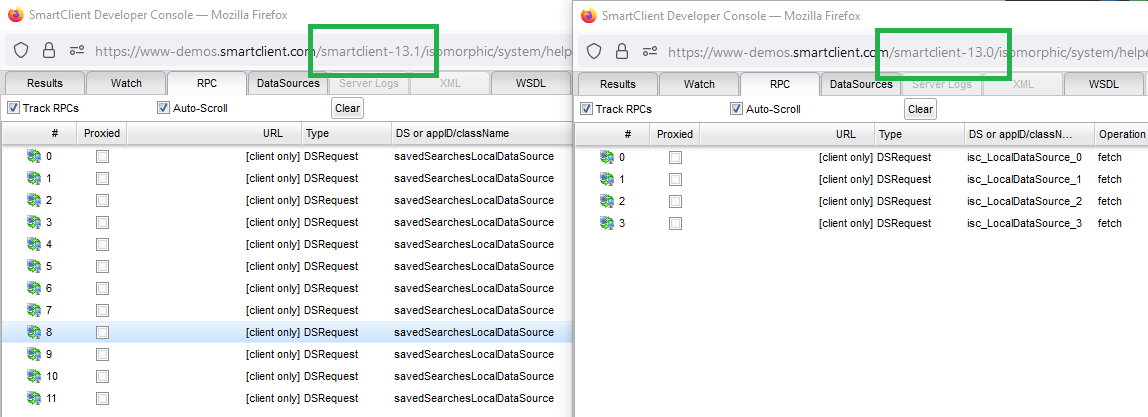The image size is (1148, 417).
Task: Select the RPC tab in right window
Action: pos(780,84)
